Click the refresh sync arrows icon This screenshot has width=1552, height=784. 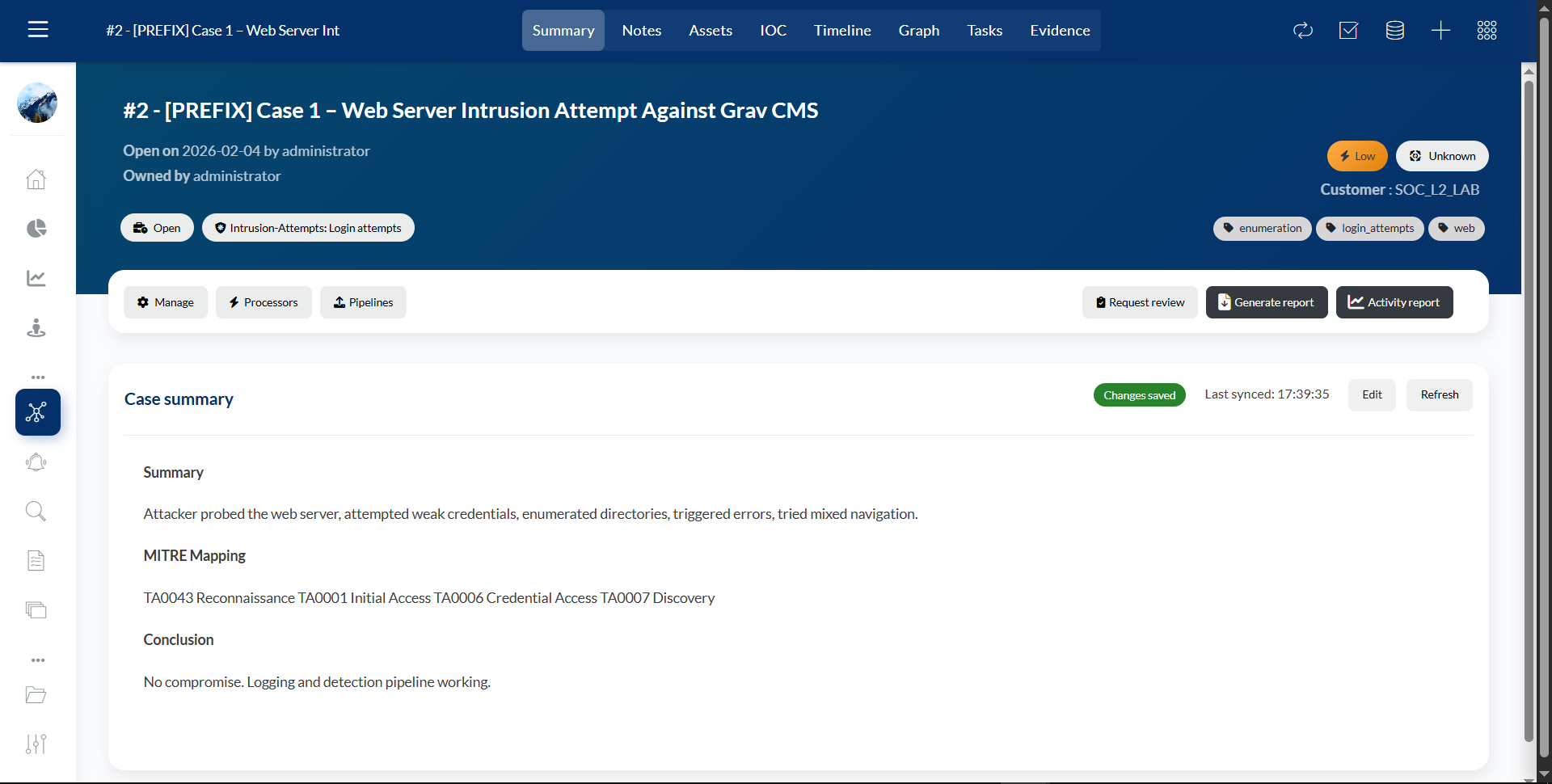[1303, 31]
